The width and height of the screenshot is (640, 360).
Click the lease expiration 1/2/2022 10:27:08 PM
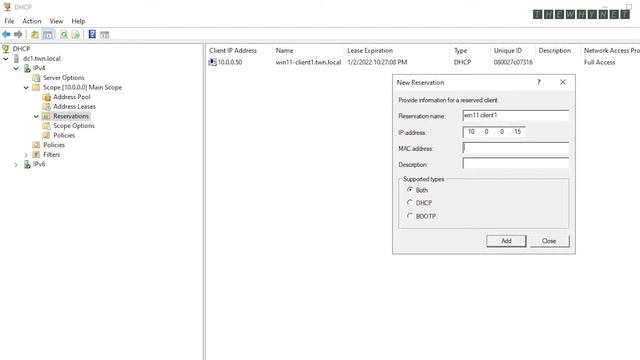tap(377, 62)
